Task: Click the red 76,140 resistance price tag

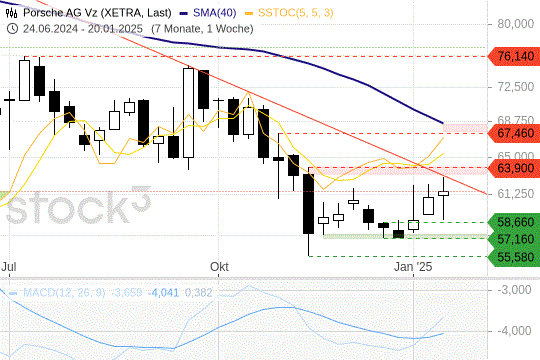Action: [x=514, y=56]
